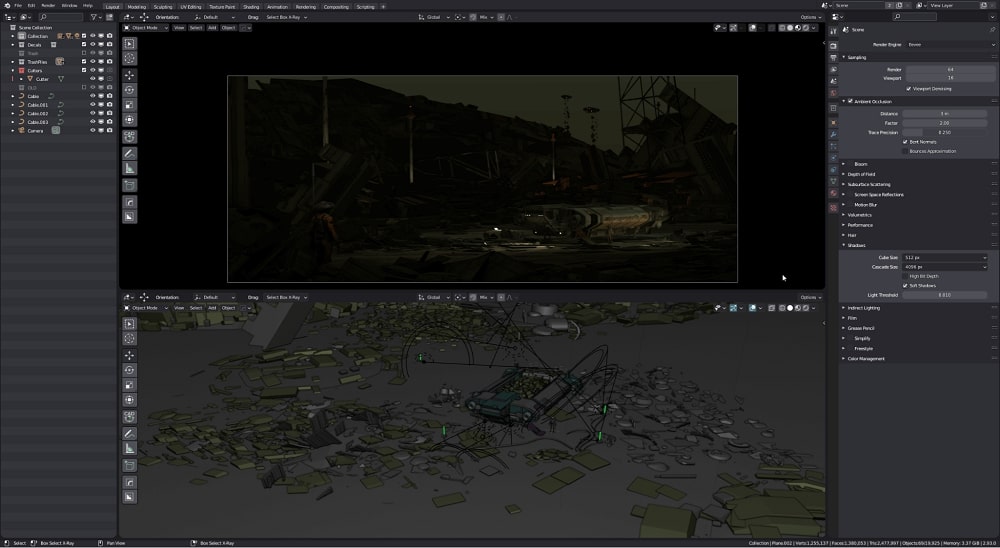
Task: Enable the Bounces Approximation checkbox
Action: tap(906, 151)
